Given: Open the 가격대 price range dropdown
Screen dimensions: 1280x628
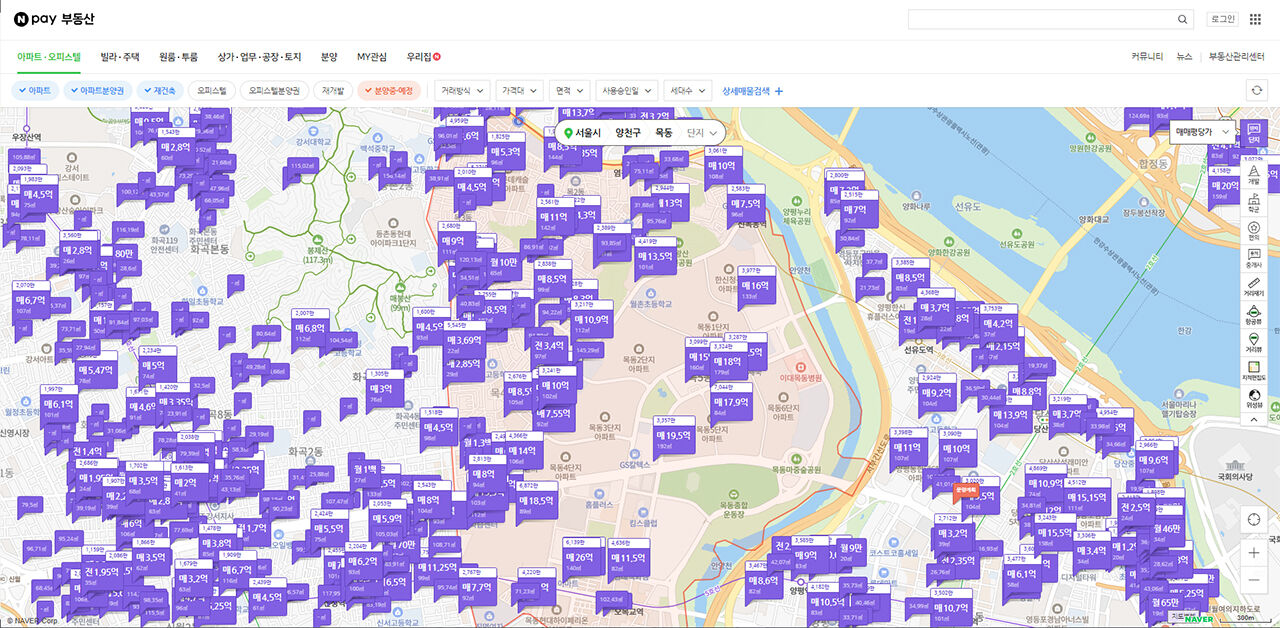Looking at the screenshot, I should (520, 90).
